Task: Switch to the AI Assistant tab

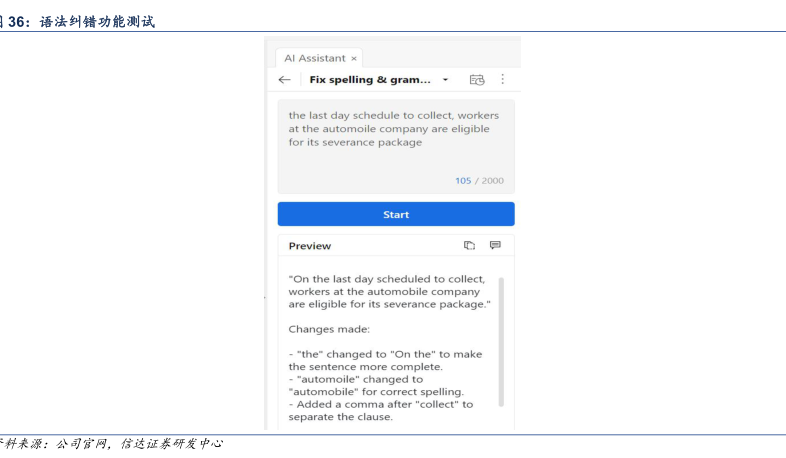Action: point(314,59)
